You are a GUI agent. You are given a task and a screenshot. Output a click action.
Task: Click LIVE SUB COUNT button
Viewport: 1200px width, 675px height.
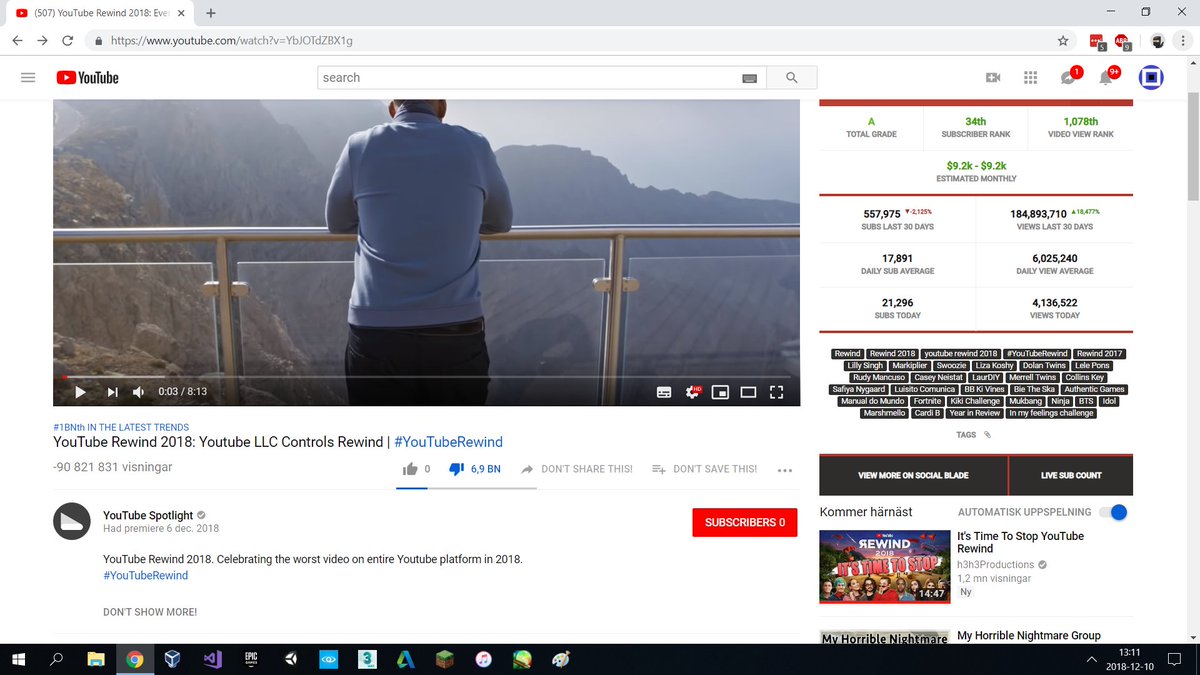coord(1071,476)
